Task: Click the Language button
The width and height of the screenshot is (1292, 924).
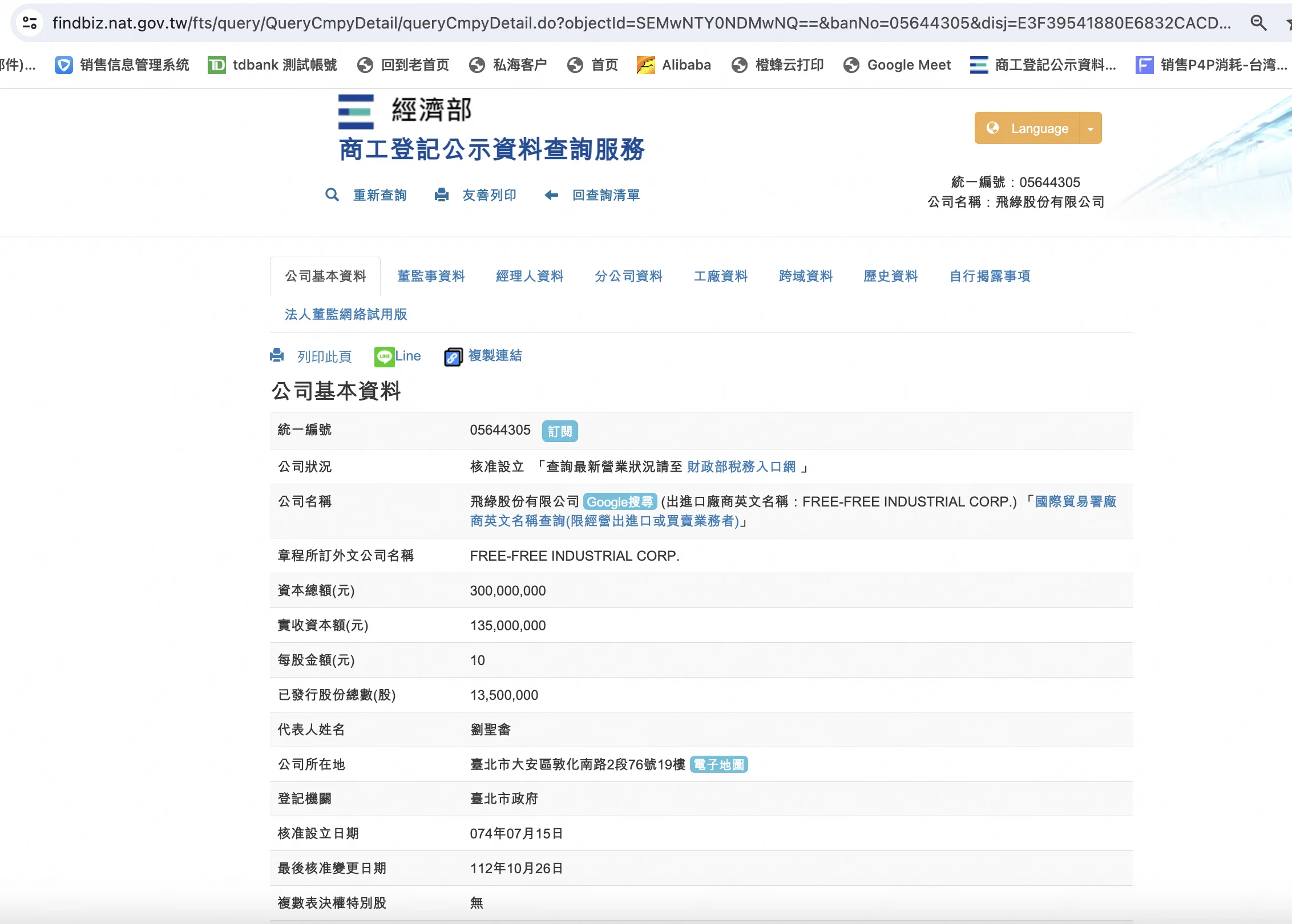Action: (x=1028, y=128)
